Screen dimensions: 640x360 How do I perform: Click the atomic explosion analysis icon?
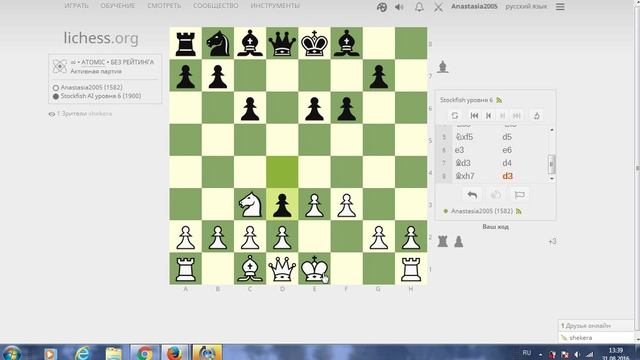[x=537, y=116]
